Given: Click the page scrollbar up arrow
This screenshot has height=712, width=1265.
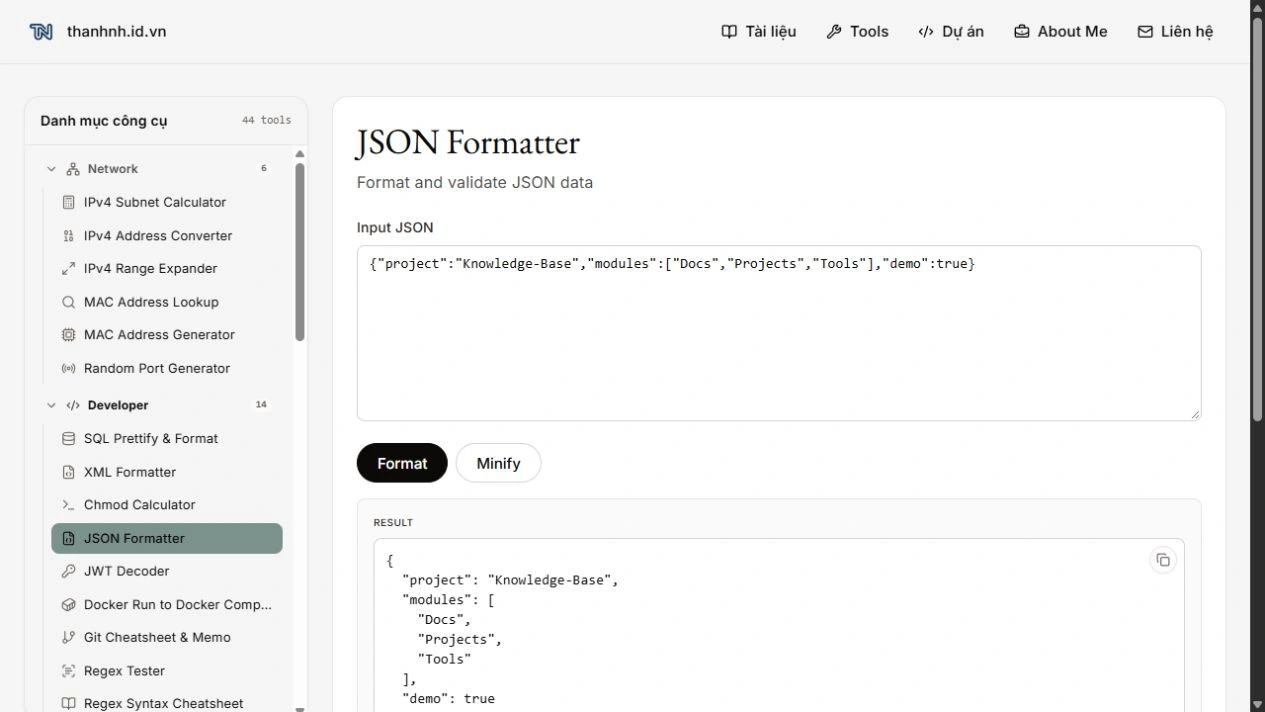Looking at the screenshot, I should click(1258, 7).
